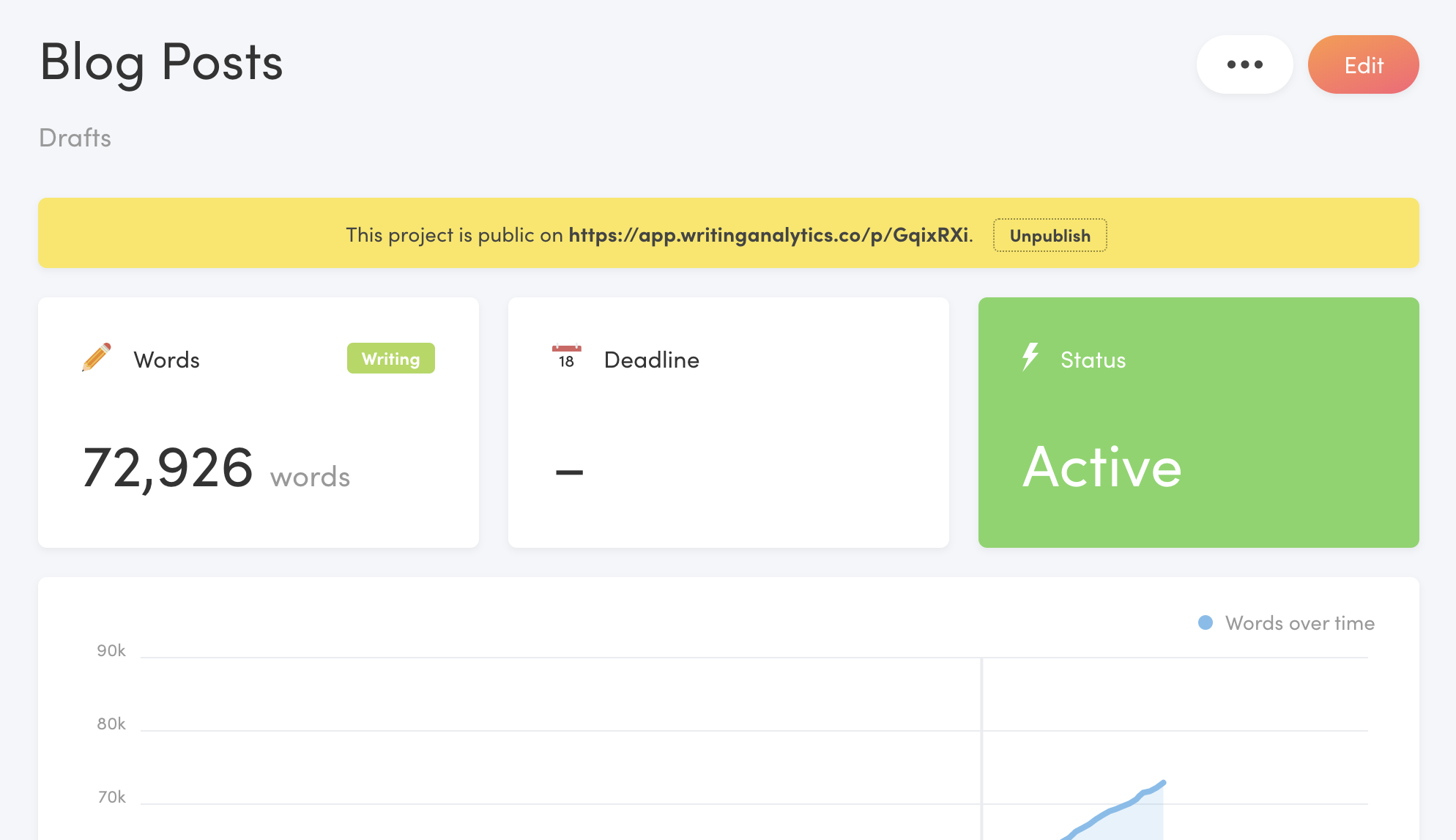This screenshot has width=1456, height=840.
Task: Click the Deadline card label
Action: tap(651, 360)
